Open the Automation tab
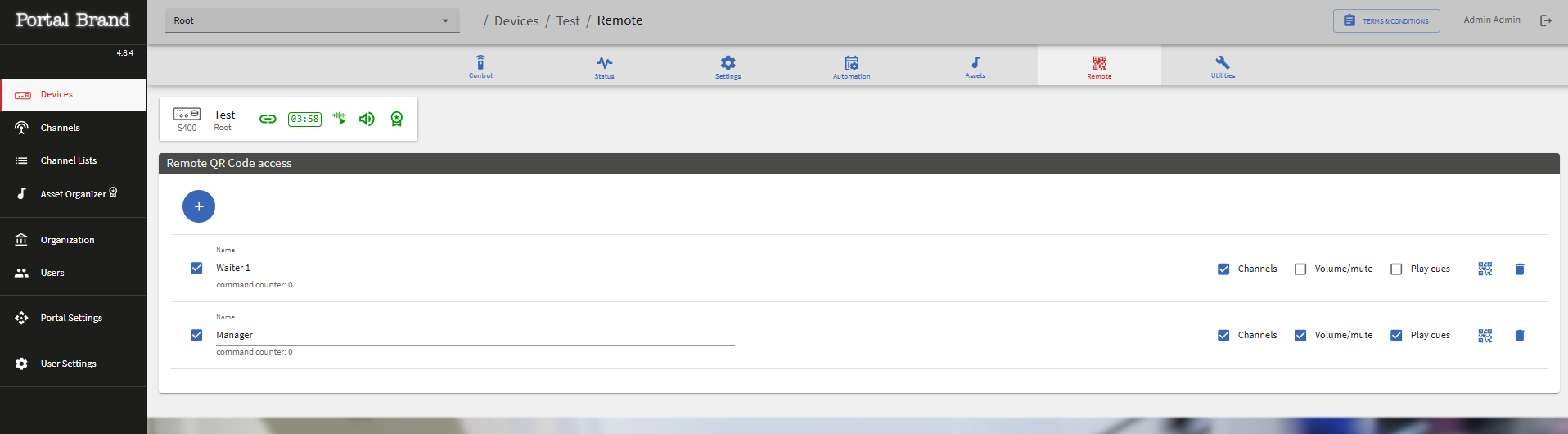The width and height of the screenshot is (1568, 434). pos(851,66)
